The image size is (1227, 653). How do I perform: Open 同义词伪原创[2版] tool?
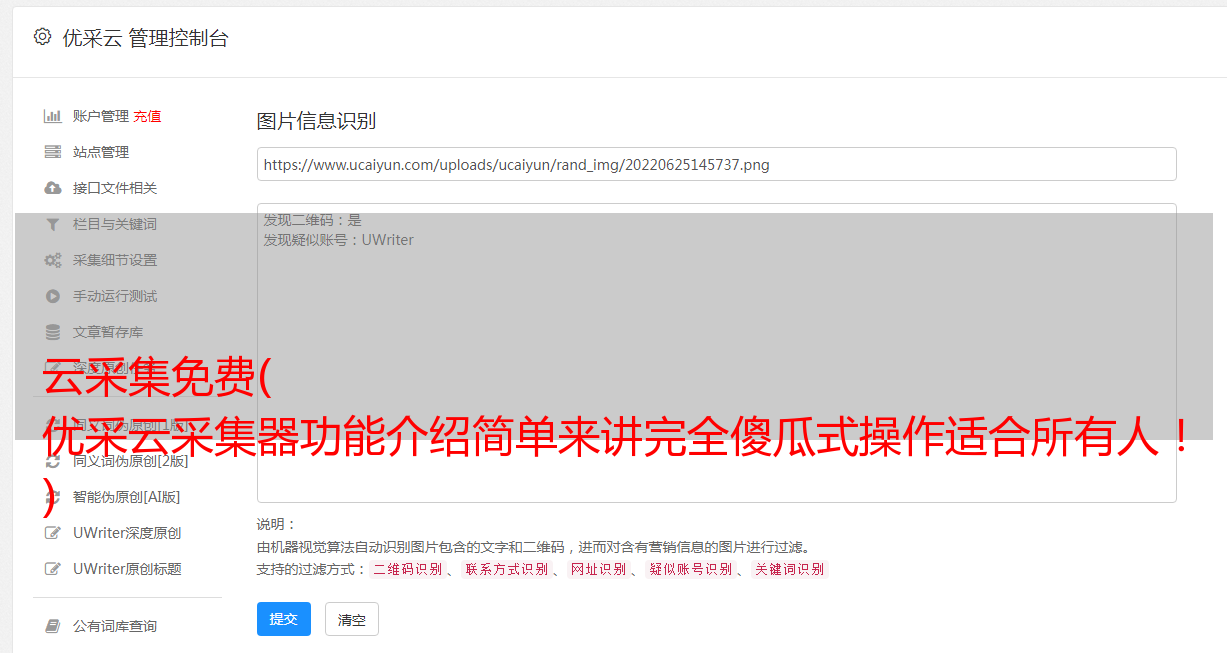point(131,461)
